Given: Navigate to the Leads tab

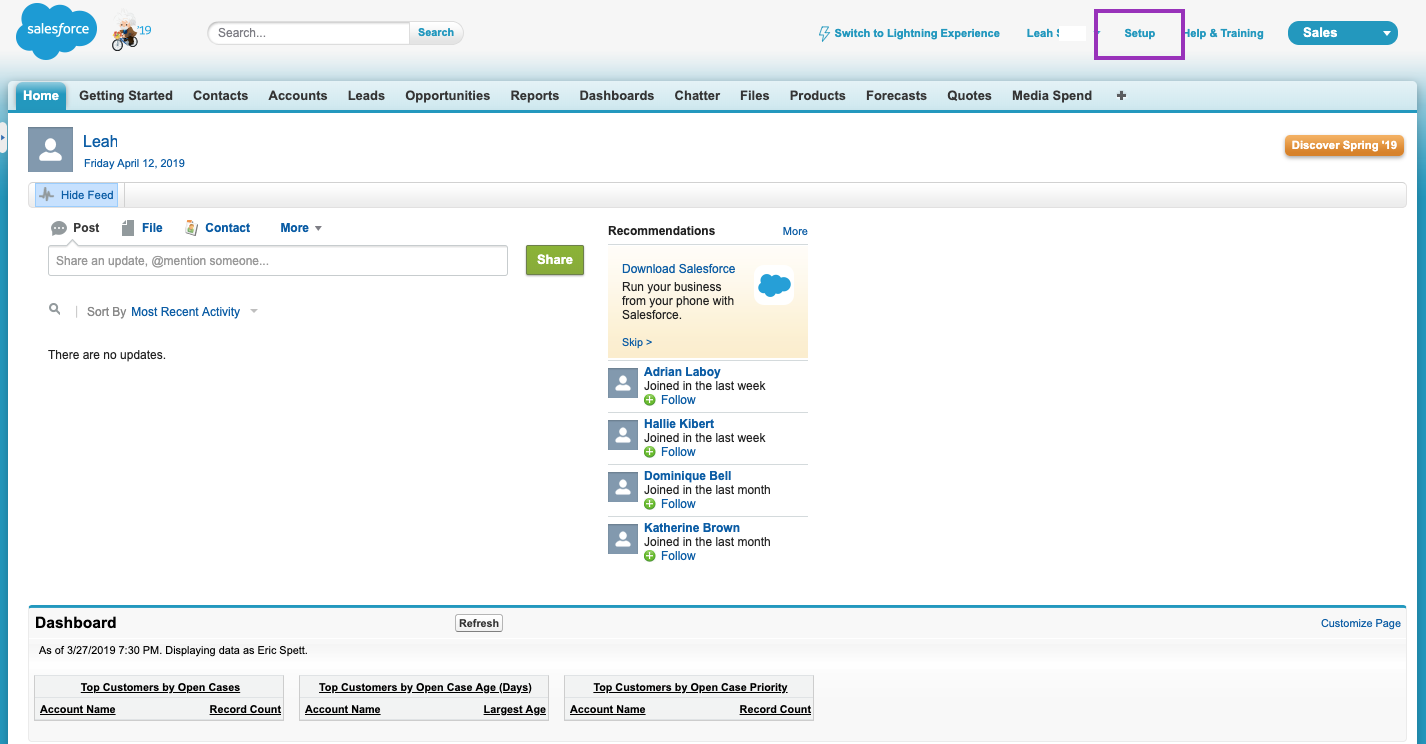Looking at the screenshot, I should [366, 96].
